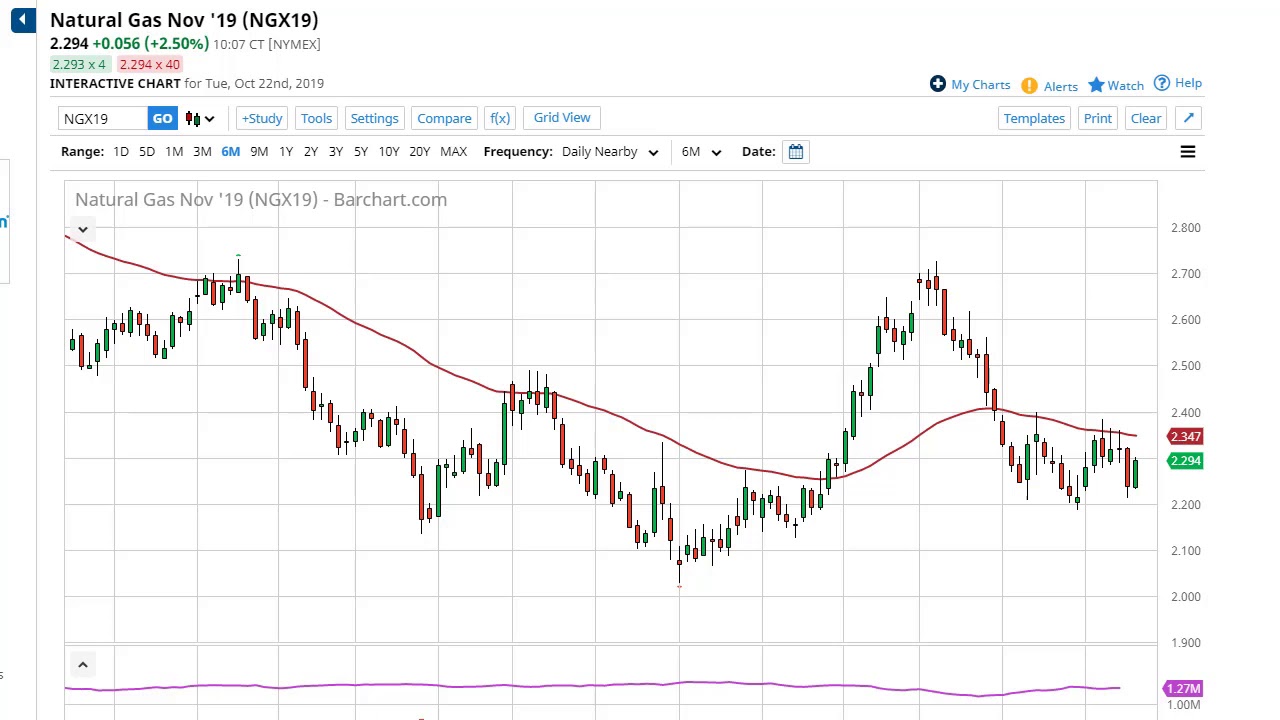This screenshot has height=720, width=1280.
Task: Open the Compare option
Action: [444, 118]
